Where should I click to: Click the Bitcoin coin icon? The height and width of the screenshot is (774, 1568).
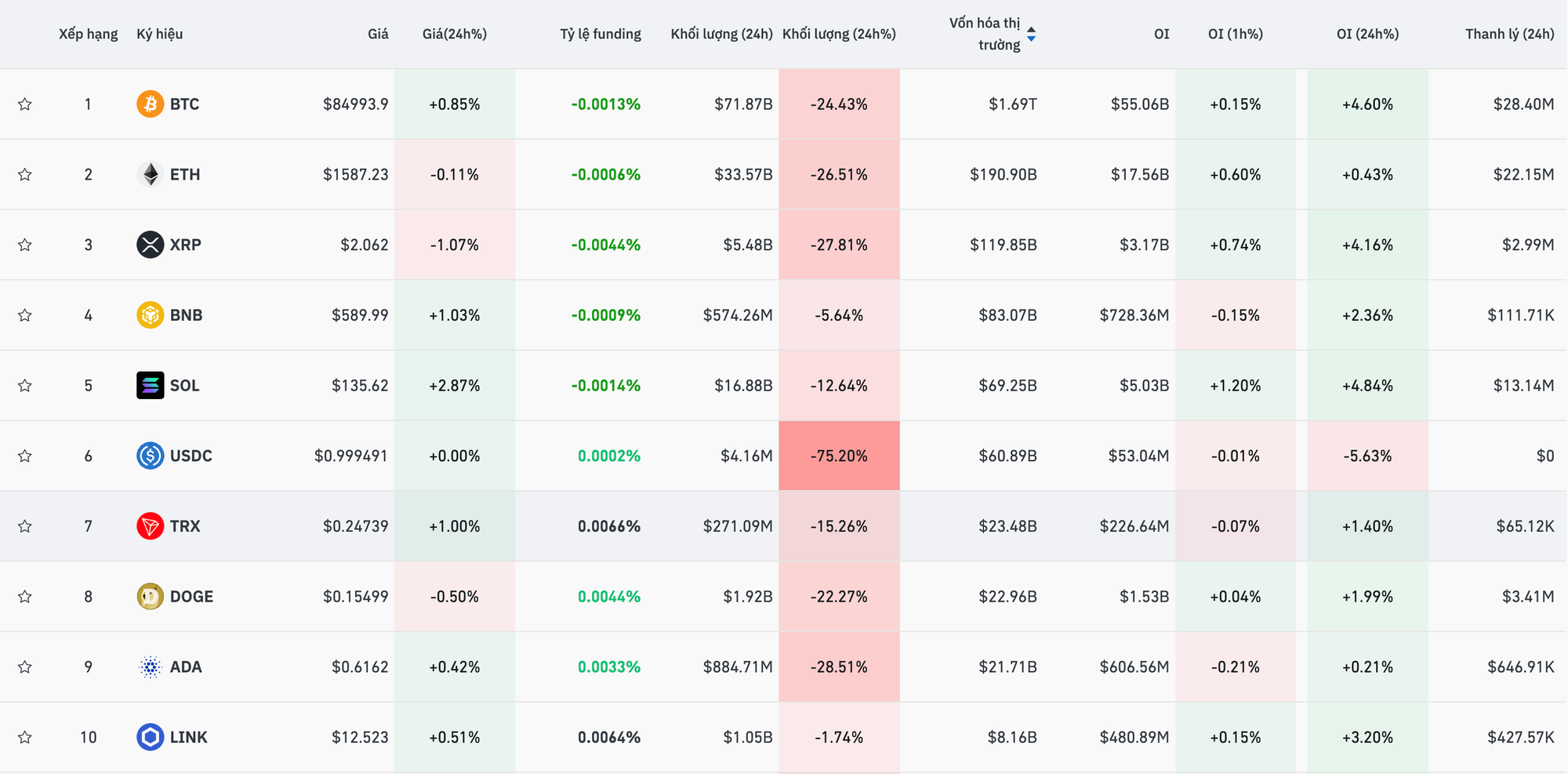150,104
